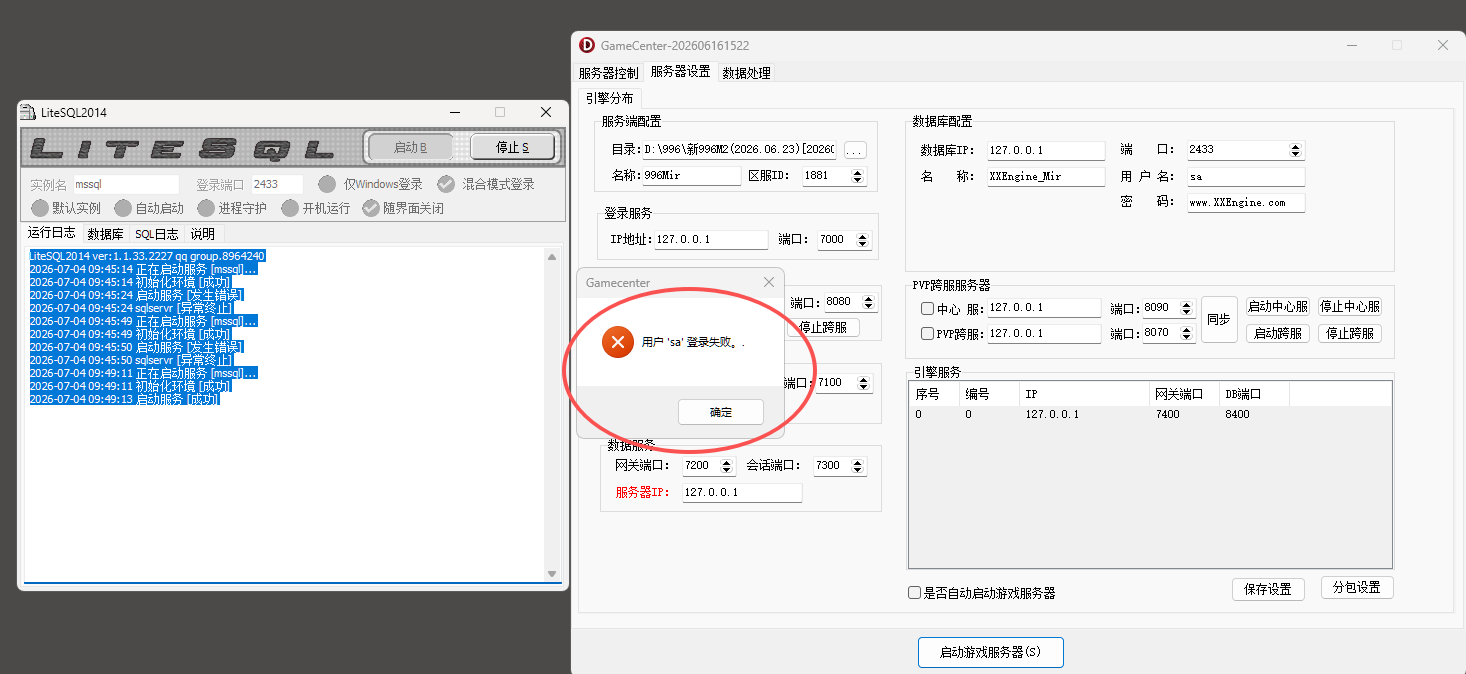Click the ... browse directory button
The image size is (1466, 674).
(855, 150)
